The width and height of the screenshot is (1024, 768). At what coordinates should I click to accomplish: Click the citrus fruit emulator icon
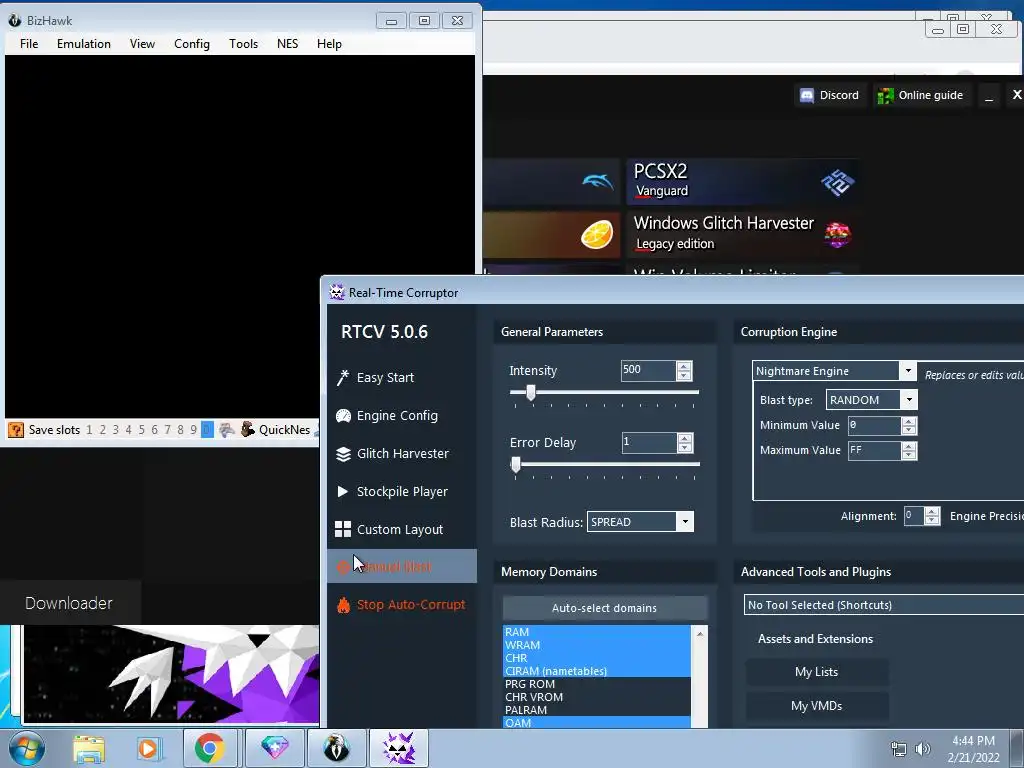click(597, 234)
